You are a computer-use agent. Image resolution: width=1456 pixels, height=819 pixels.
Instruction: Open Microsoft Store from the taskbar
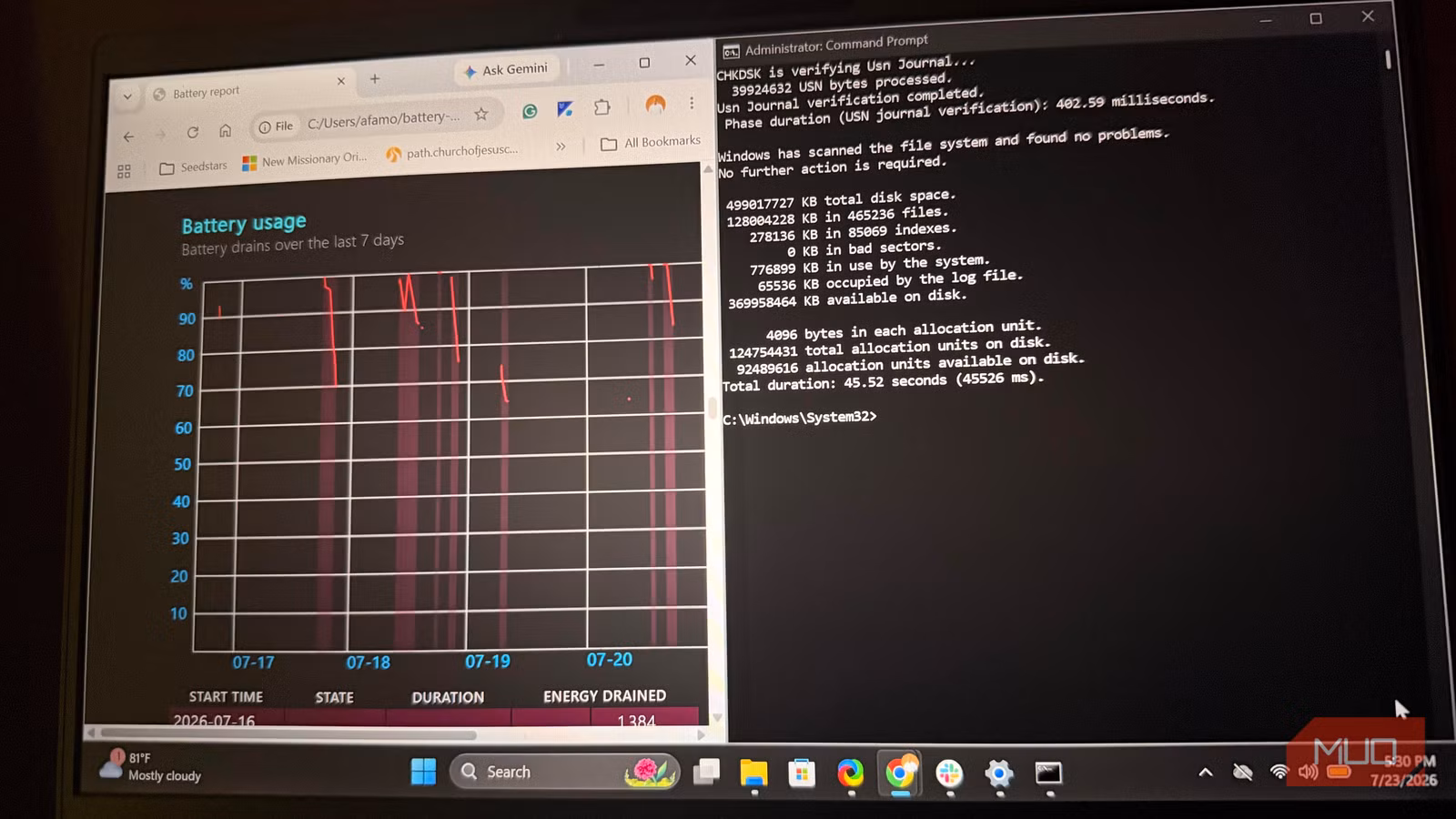pos(802,773)
